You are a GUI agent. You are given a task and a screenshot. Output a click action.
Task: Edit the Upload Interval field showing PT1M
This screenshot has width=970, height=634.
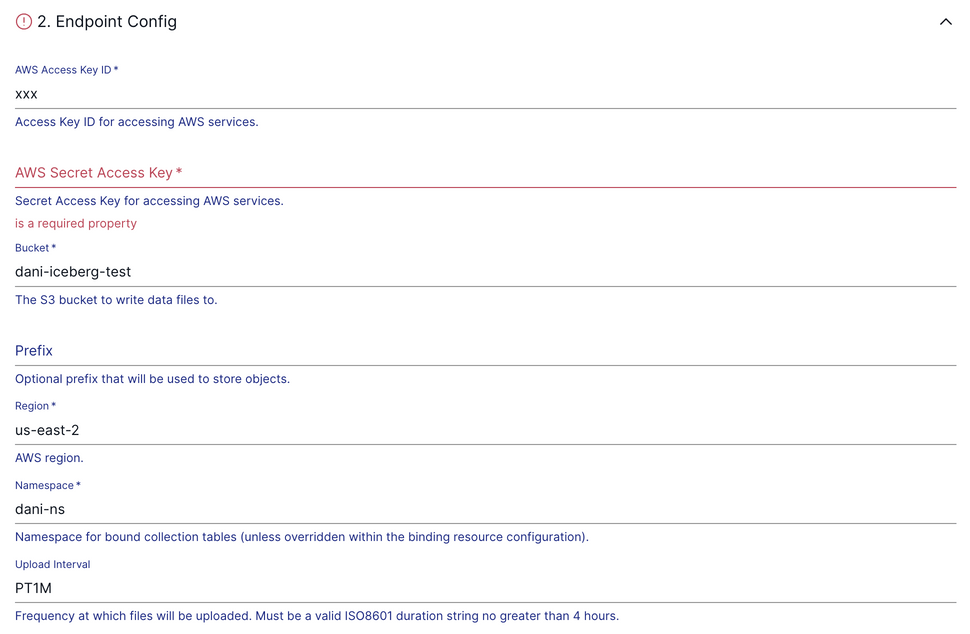tap(485, 588)
